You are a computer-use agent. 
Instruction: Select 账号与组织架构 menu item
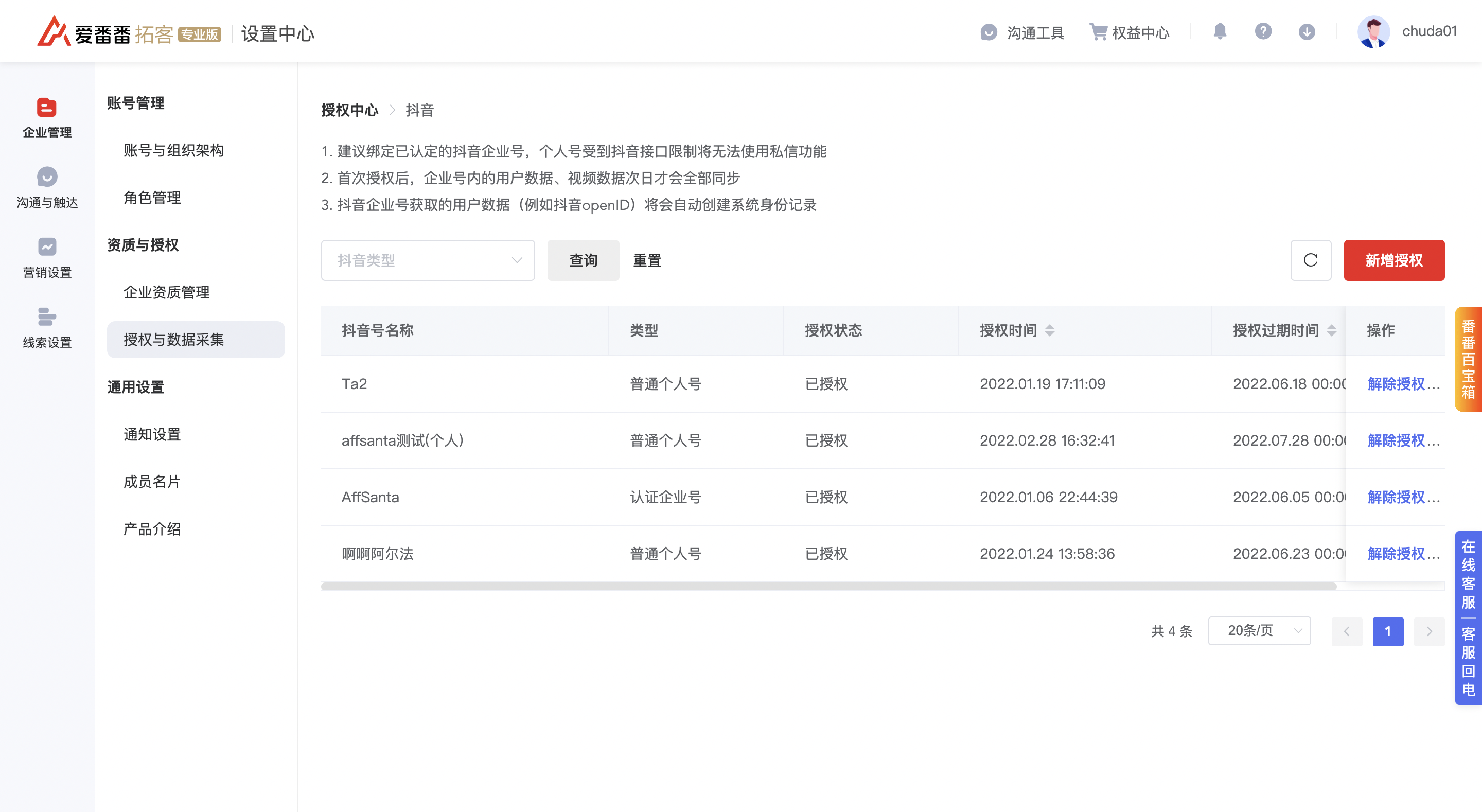pos(173,150)
